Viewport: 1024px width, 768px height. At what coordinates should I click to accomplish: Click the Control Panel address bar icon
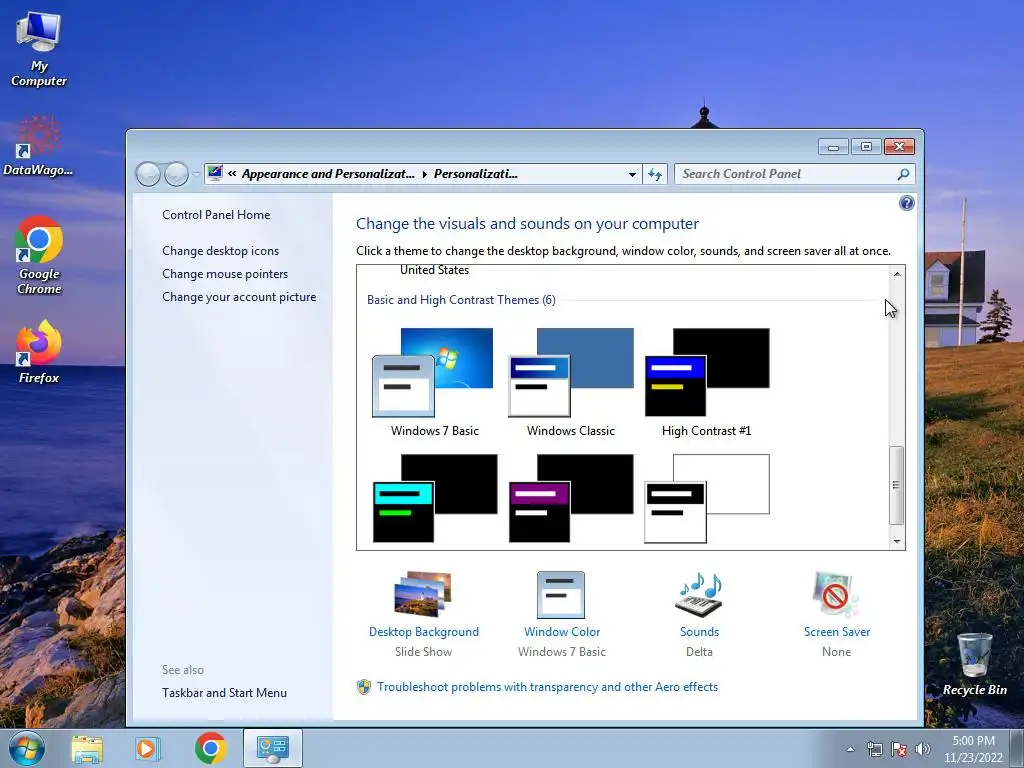pyautogui.click(x=215, y=174)
